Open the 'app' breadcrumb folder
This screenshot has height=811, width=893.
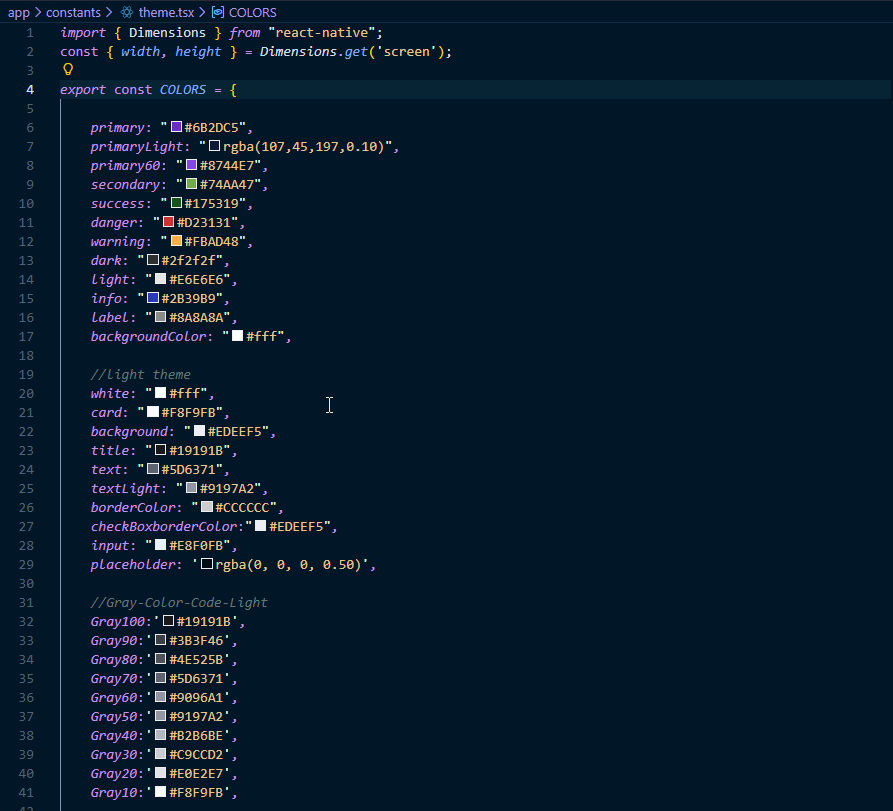pyautogui.click(x=18, y=13)
